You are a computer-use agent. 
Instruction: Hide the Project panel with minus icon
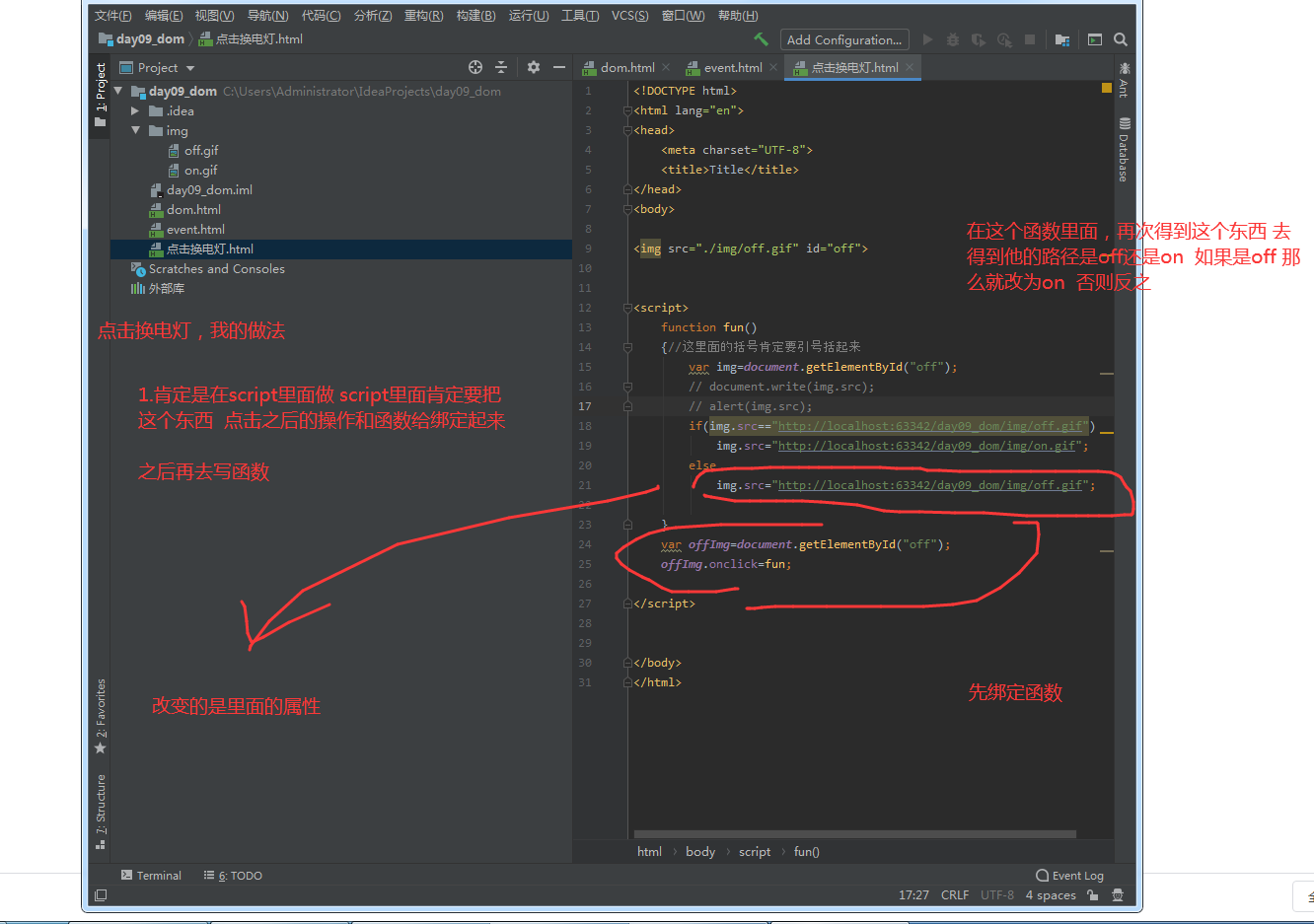559,67
